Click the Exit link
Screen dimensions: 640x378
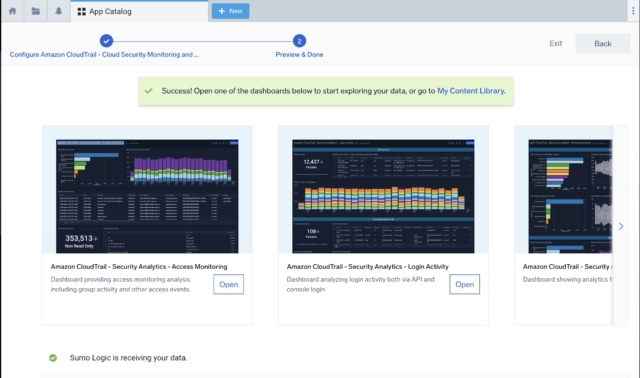(556, 43)
